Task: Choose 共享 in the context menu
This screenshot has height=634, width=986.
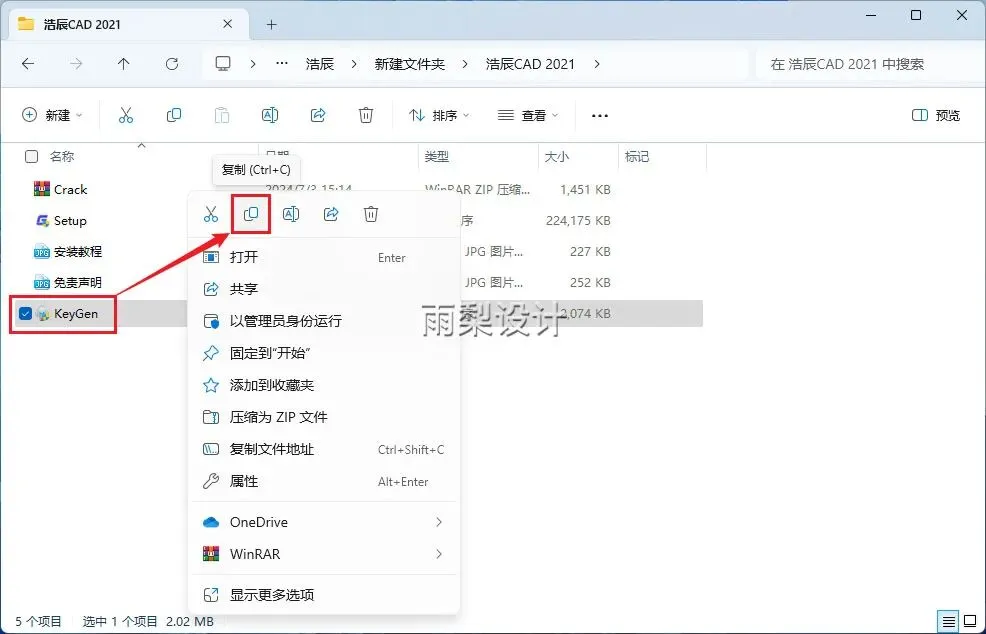Action: 324,289
